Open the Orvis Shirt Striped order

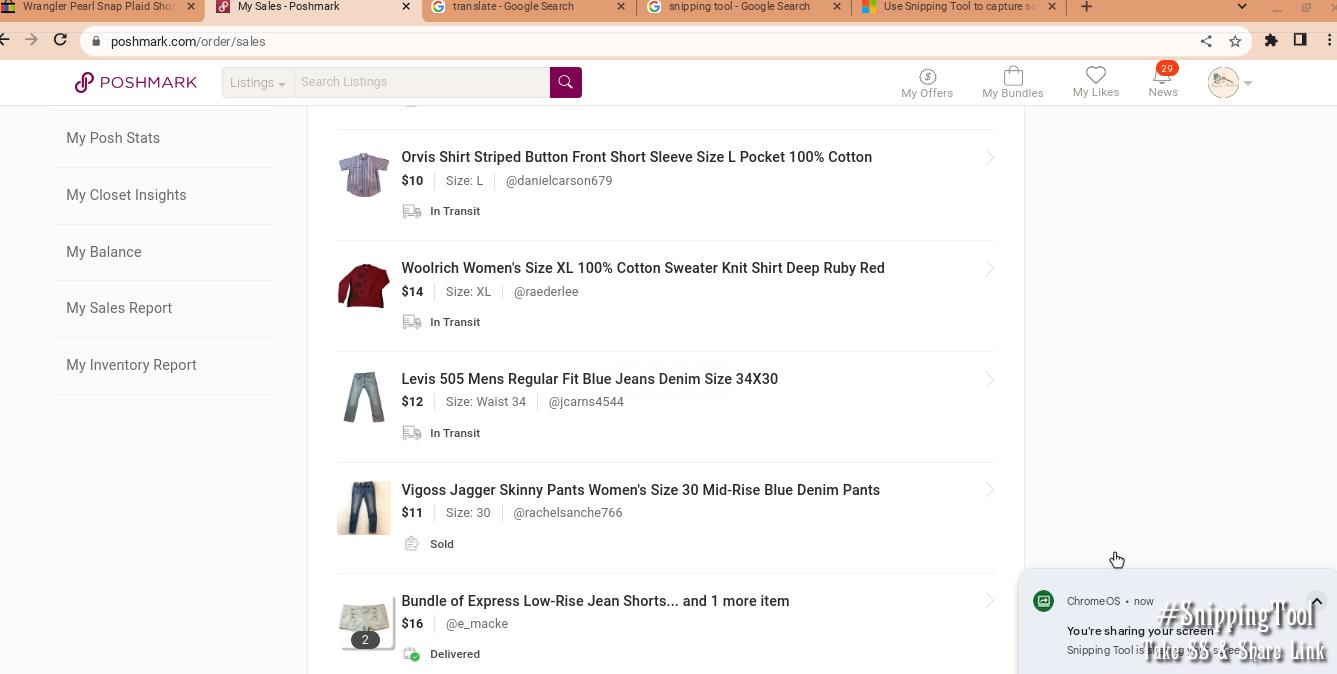(x=636, y=157)
